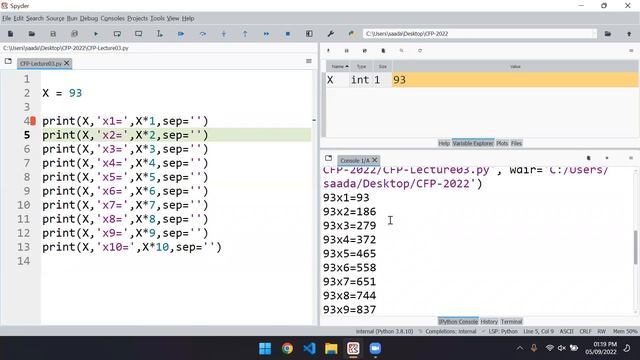Open the File menu

(7, 18)
